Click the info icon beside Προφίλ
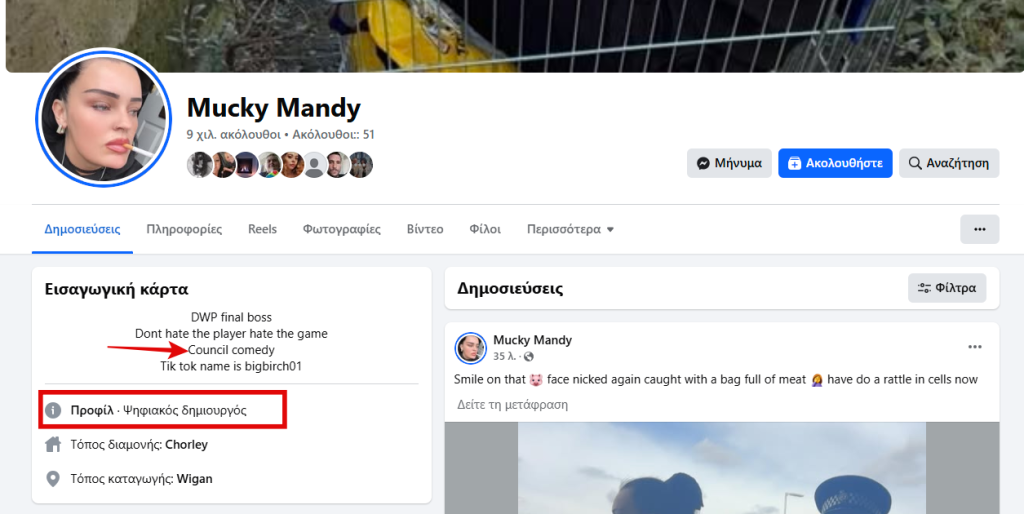Image resolution: width=1024 pixels, height=514 pixels. tap(53, 410)
